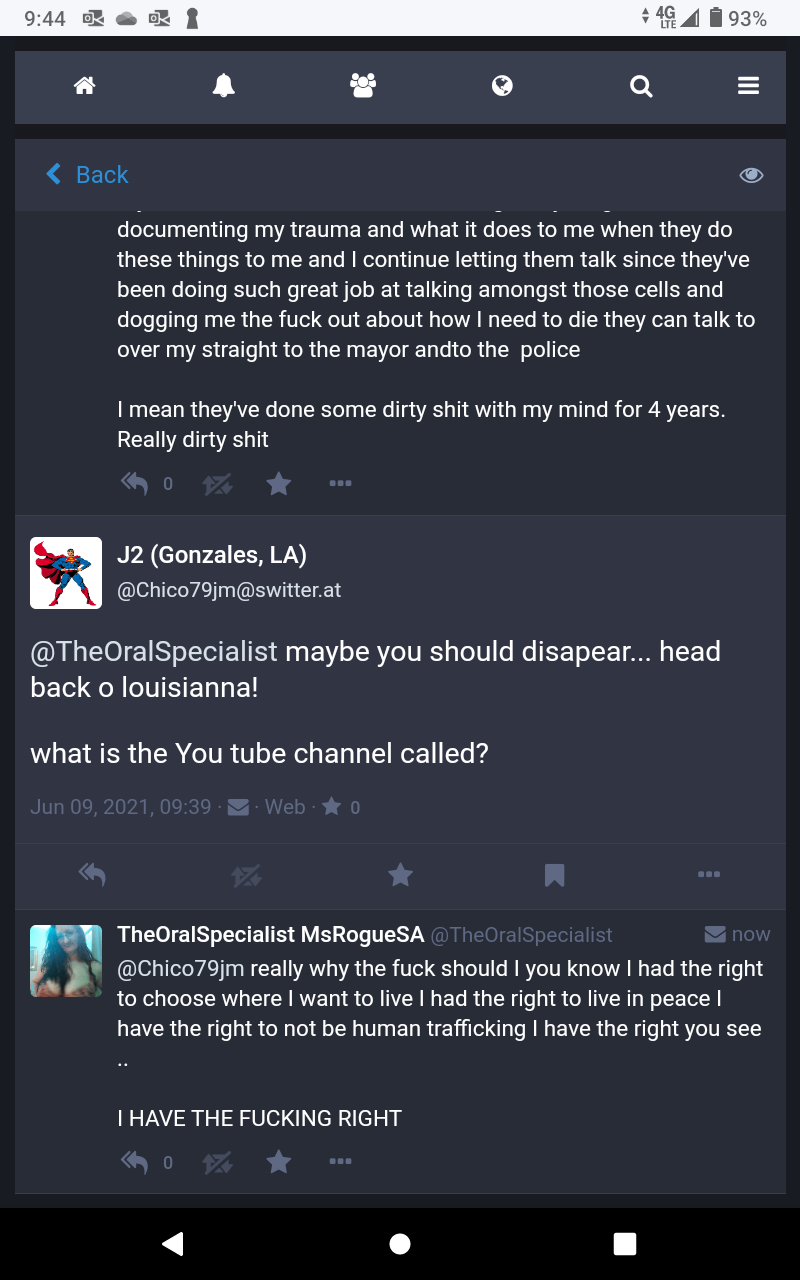Open the @Chico79jm mention in reply
The height and width of the screenshot is (1280, 800).
[x=180, y=969]
